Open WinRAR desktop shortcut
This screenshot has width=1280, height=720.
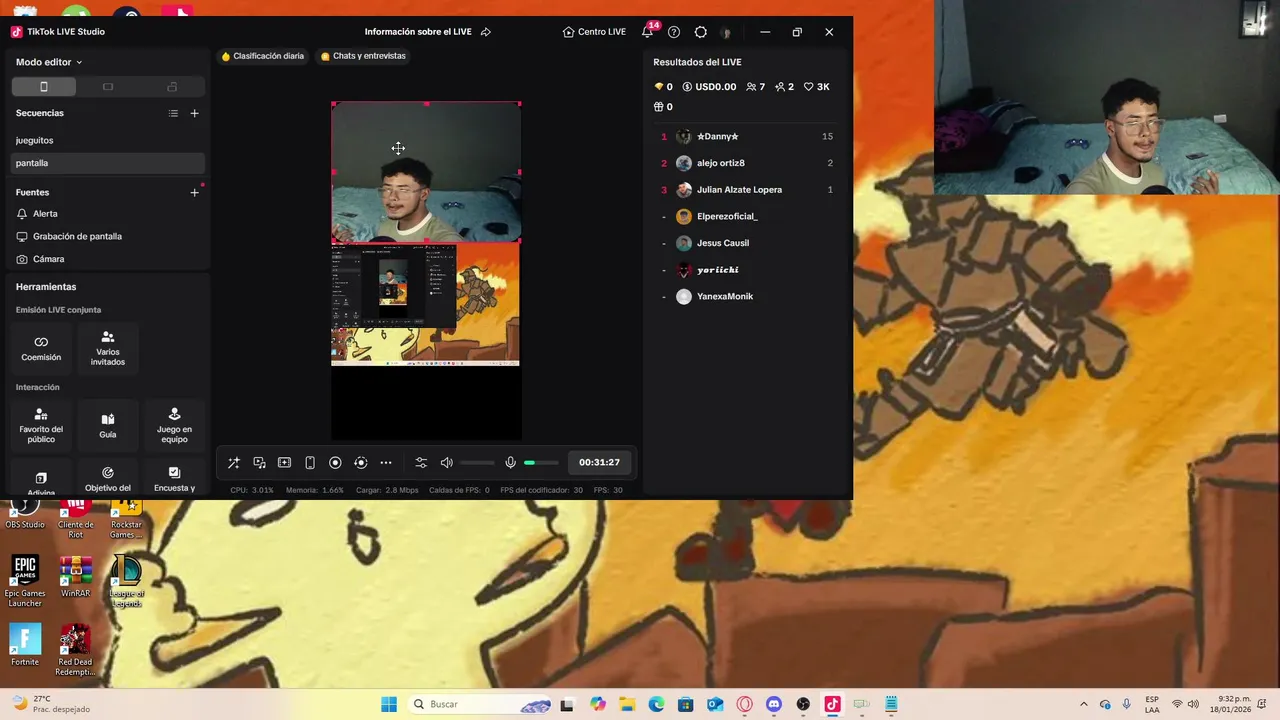(x=76, y=576)
